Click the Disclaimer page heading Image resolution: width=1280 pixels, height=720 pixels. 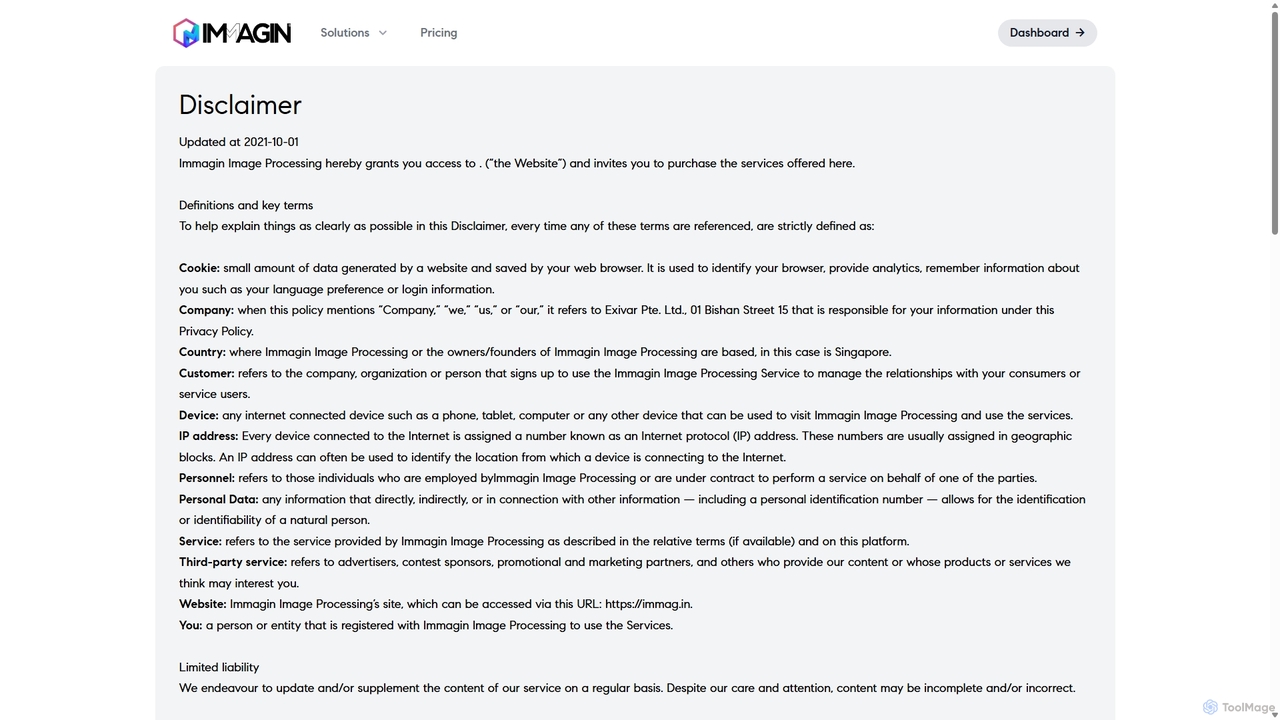[240, 105]
